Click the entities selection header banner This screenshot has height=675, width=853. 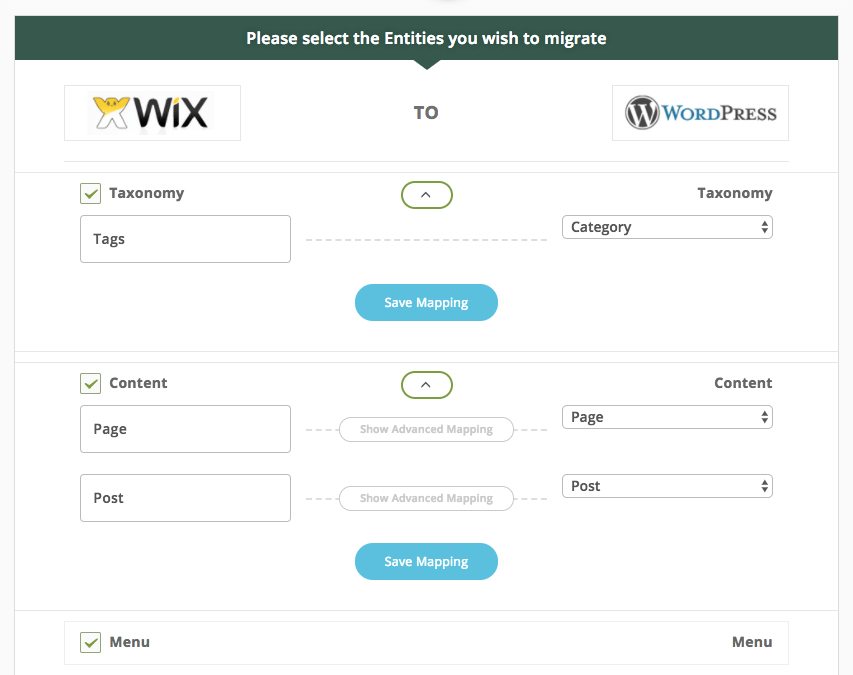coord(426,38)
